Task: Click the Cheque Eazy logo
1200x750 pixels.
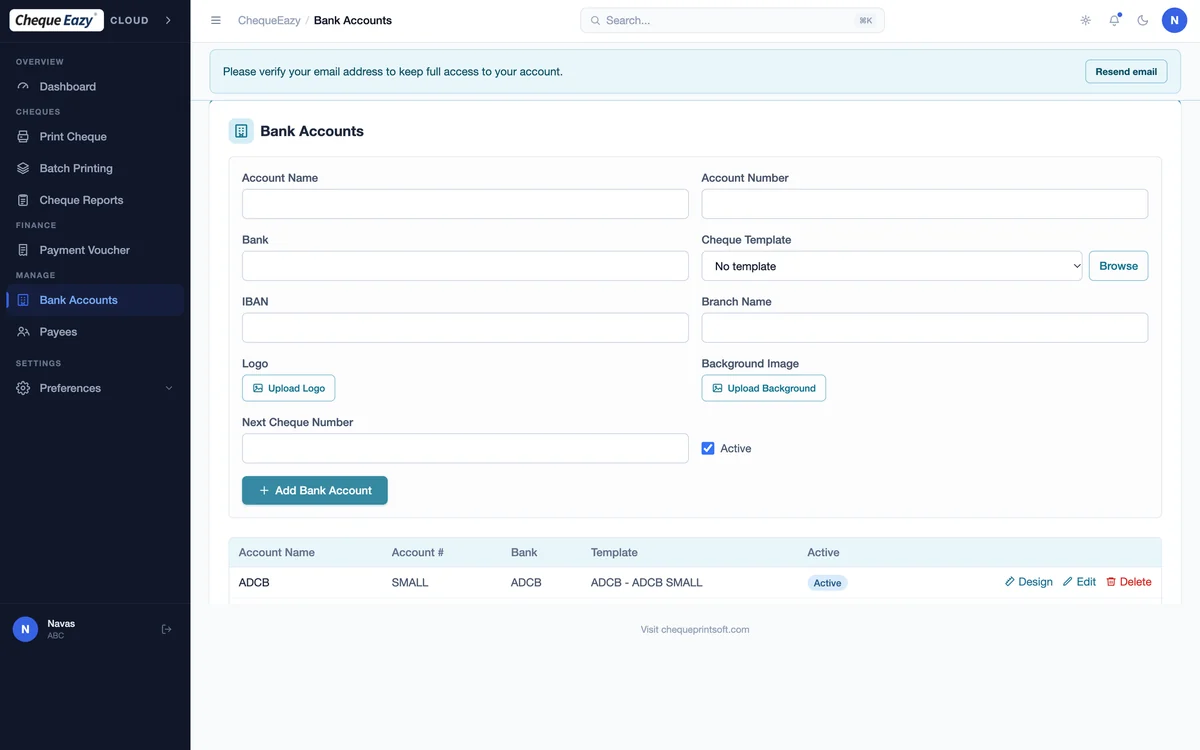Action: pyautogui.click(x=57, y=20)
